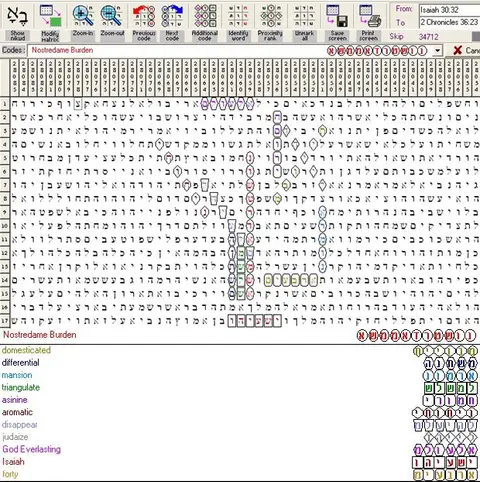
Task: Click the red X Cancel button
Action: click(x=466, y=50)
